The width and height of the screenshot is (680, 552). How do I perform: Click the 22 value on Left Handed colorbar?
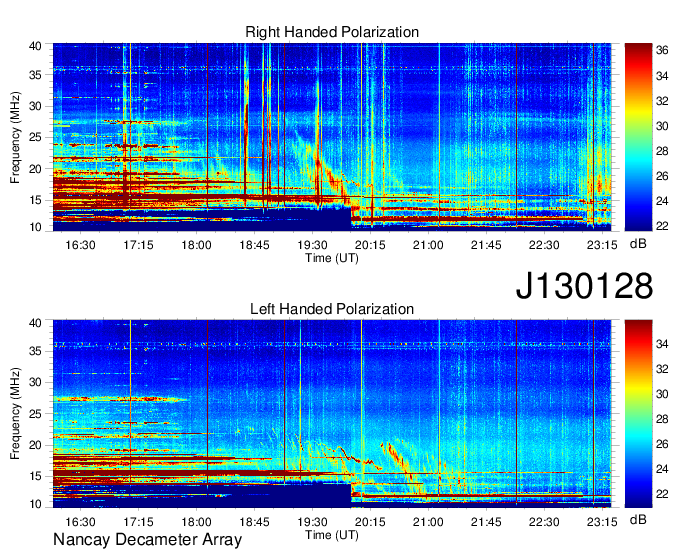662,494
